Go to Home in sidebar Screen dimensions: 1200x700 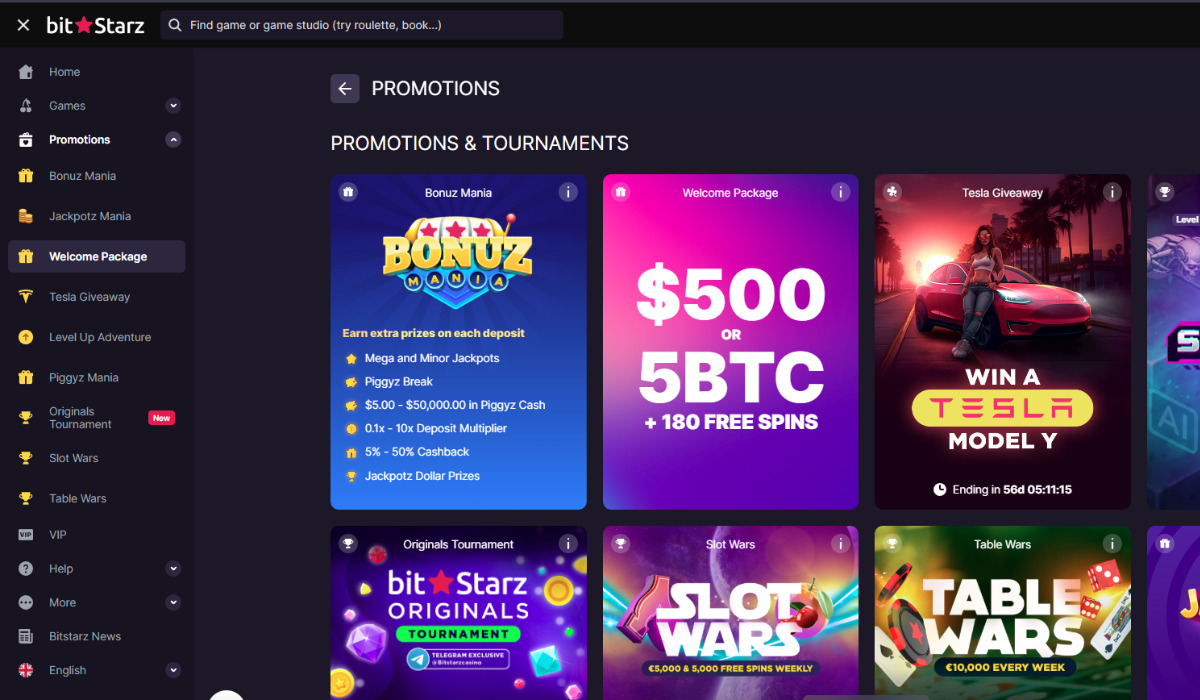64,72
